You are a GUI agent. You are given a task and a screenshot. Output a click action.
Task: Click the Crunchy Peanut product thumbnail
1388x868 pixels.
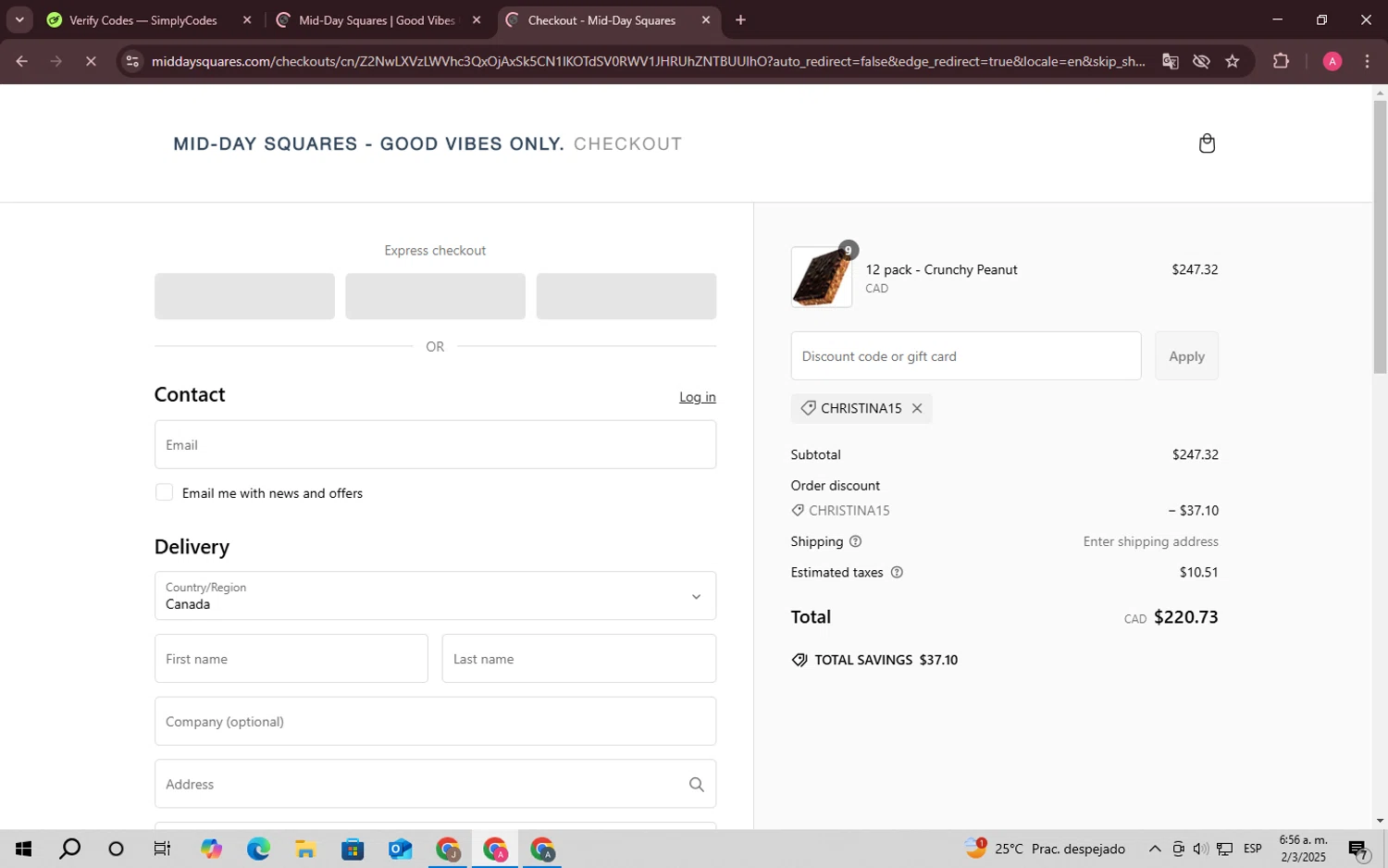coord(822,277)
